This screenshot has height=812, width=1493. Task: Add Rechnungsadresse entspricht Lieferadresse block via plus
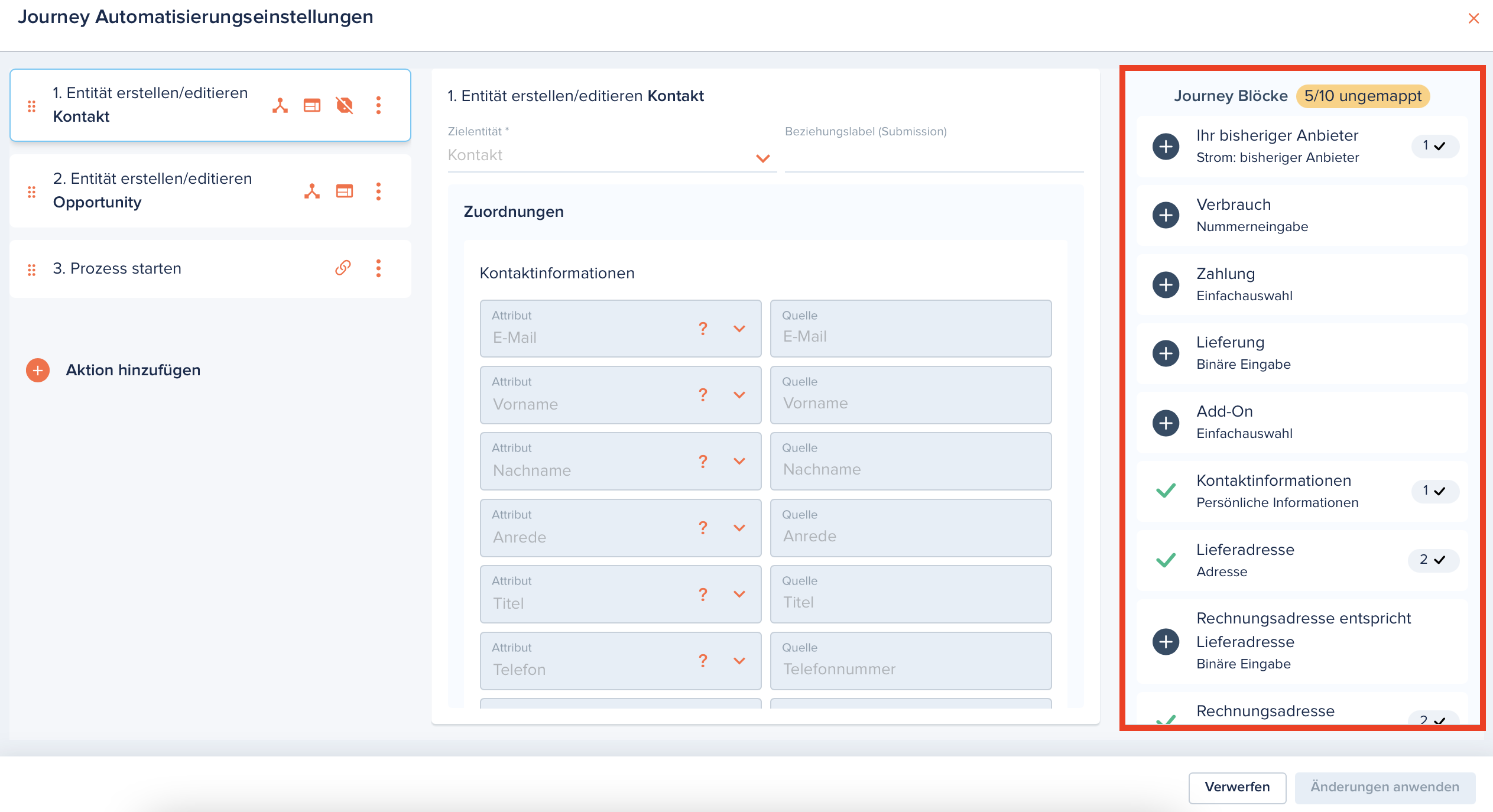1166,641
